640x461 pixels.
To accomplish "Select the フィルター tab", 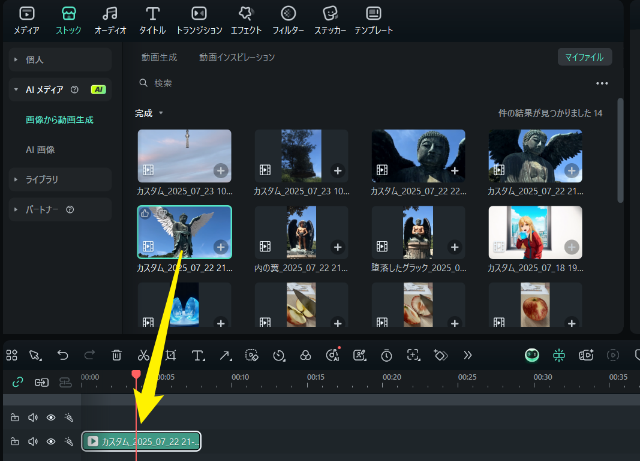I will coord(288,20).
